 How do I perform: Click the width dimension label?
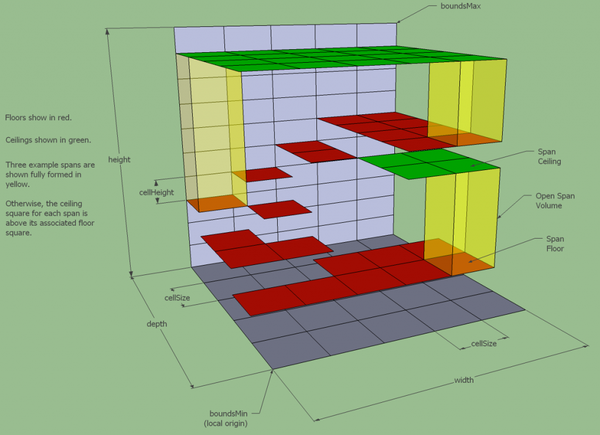point(464,380)
